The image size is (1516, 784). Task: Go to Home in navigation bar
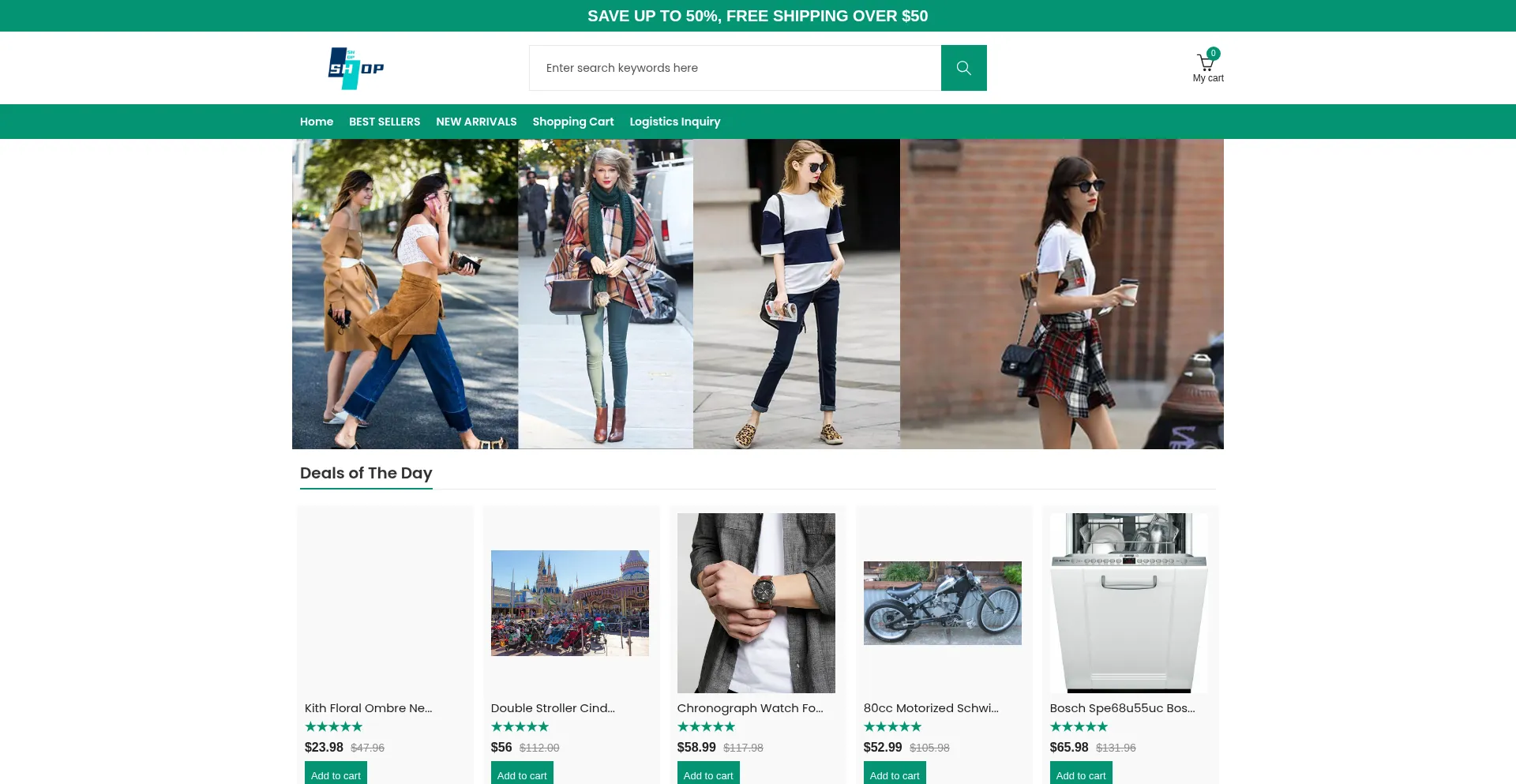tap(317, 122)
